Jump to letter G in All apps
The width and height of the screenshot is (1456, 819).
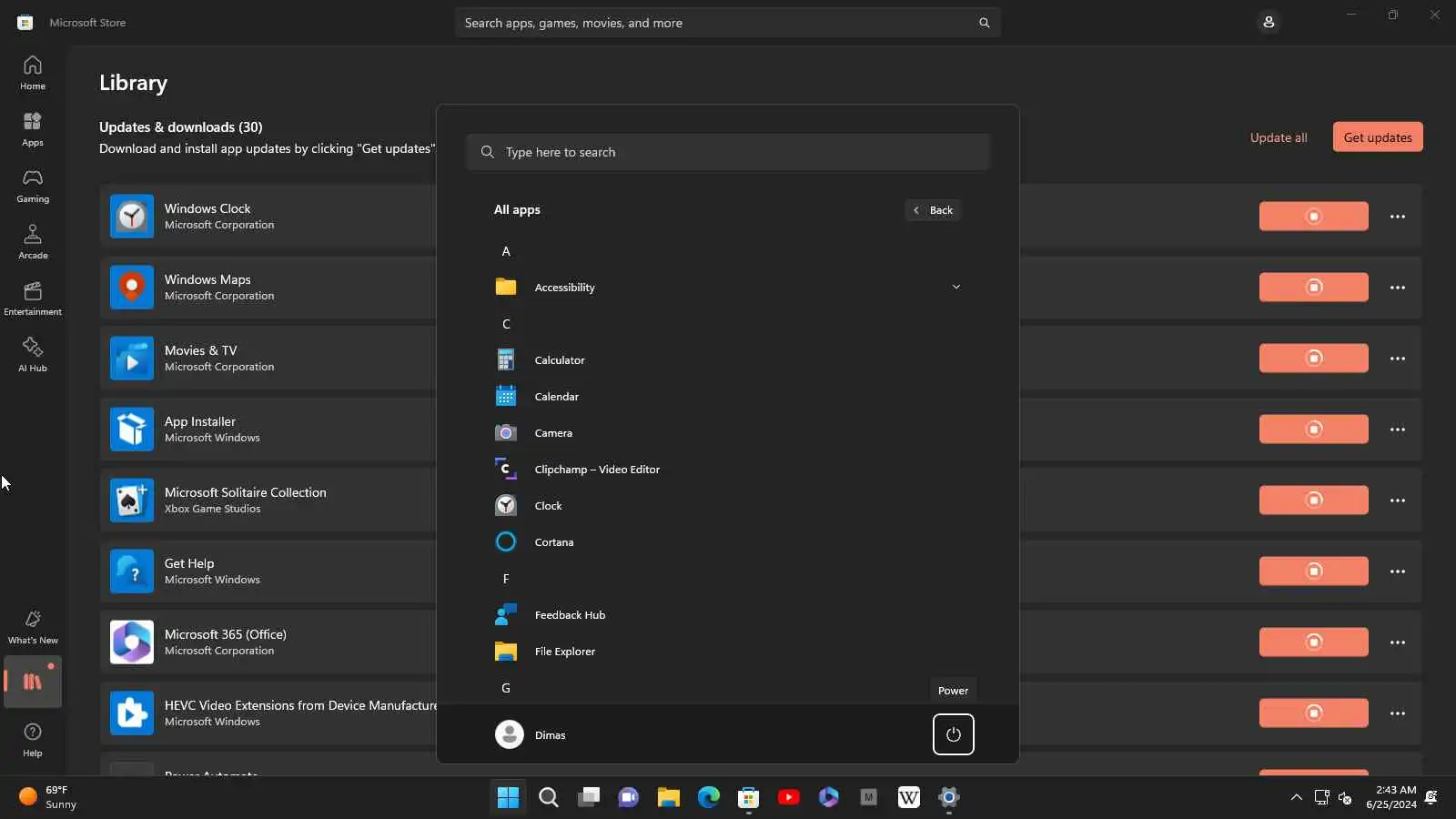(506, 688)
